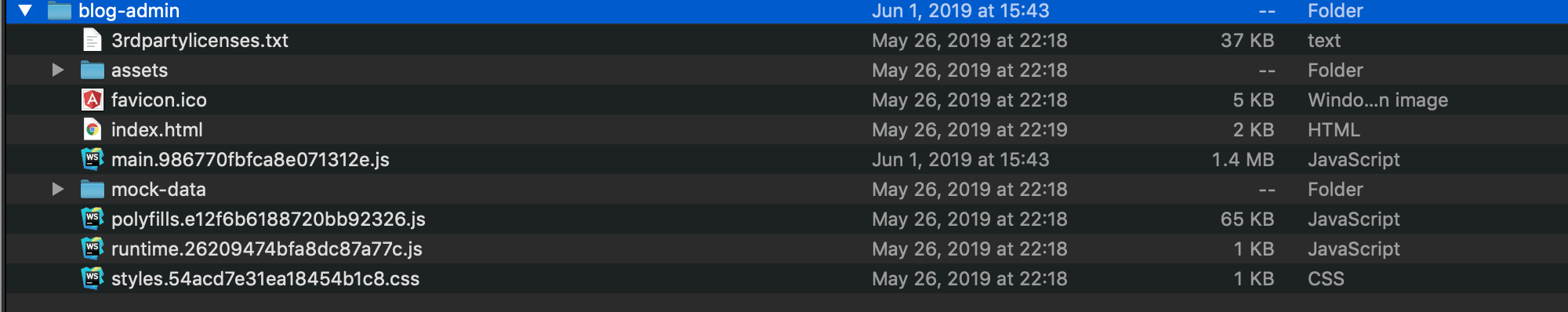Click the index.html Chrome icon
The height and width of the screenshot is (312, 1568).
[x=93, y=129]
